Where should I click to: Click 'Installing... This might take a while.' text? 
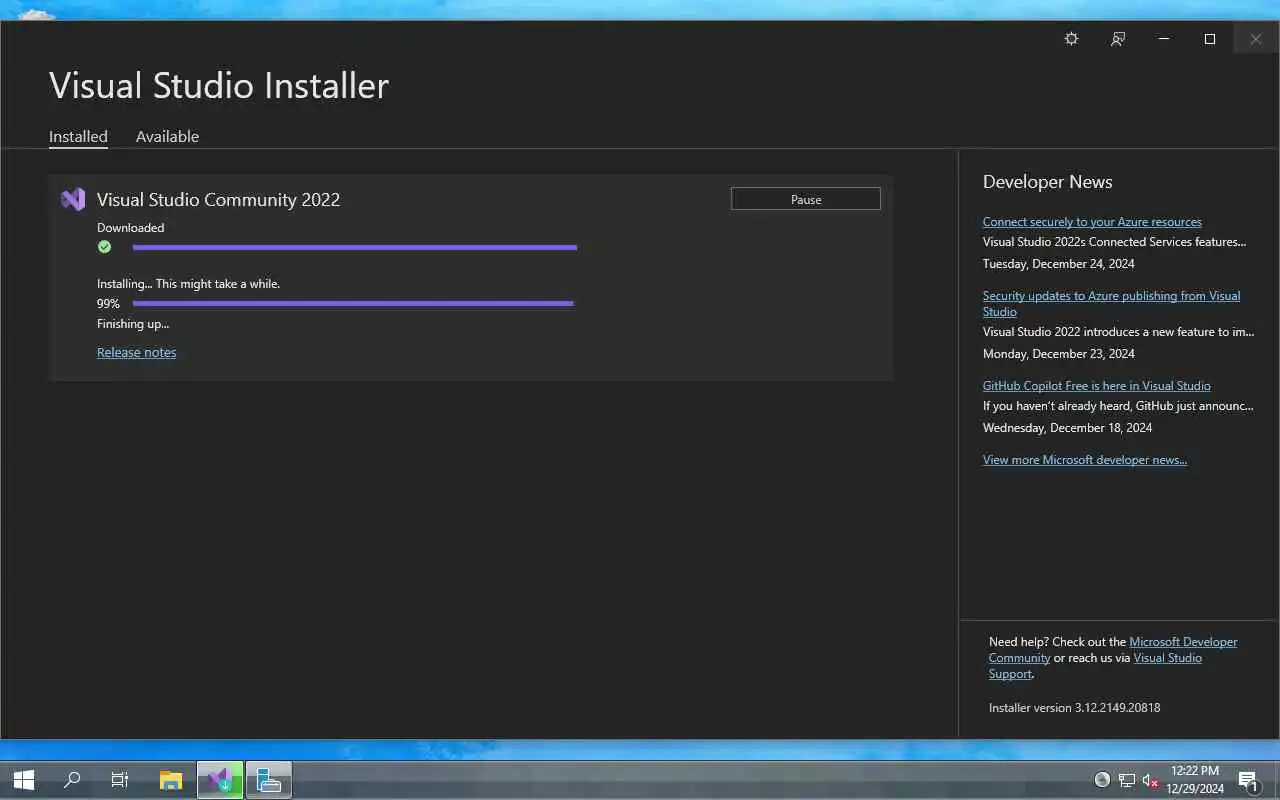[188, 284]
